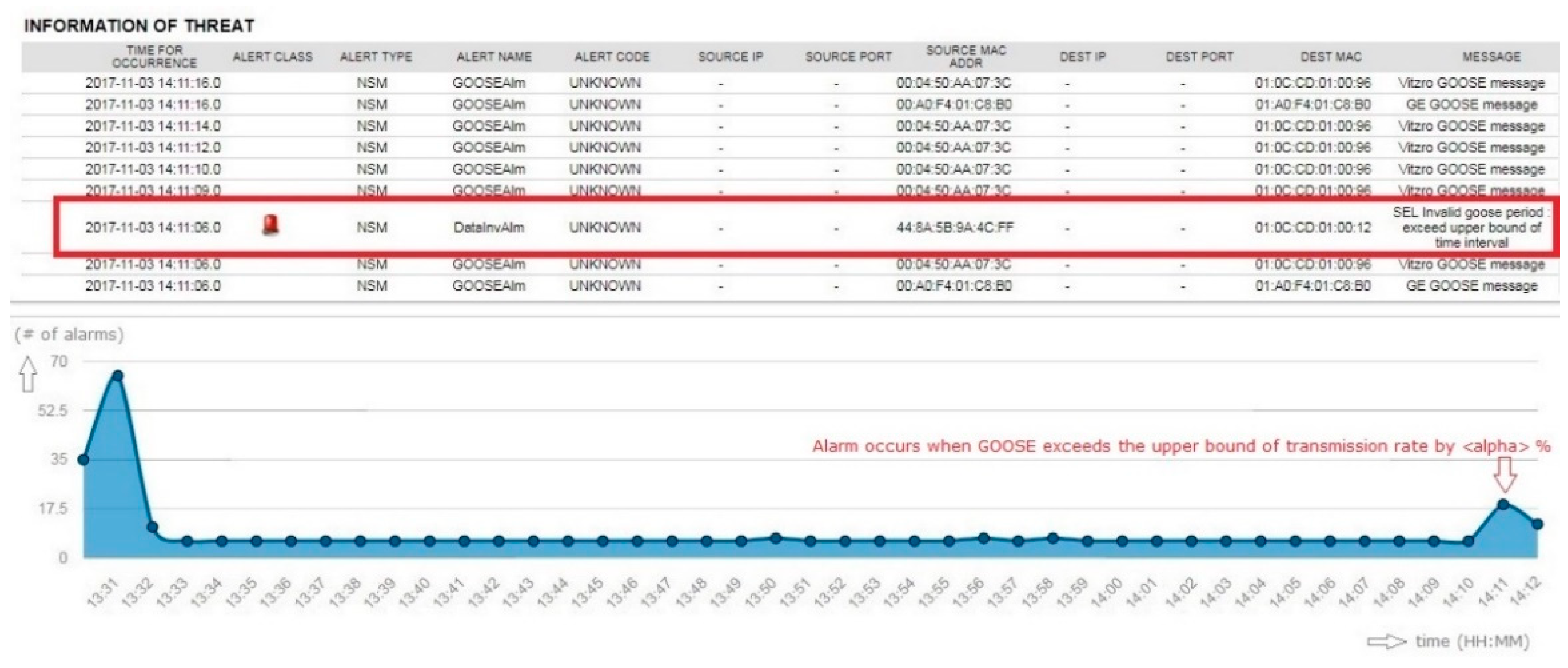Click the 13:31 peak data point
The height and width of the screenshot is (668, 1568).
[118, 376]
